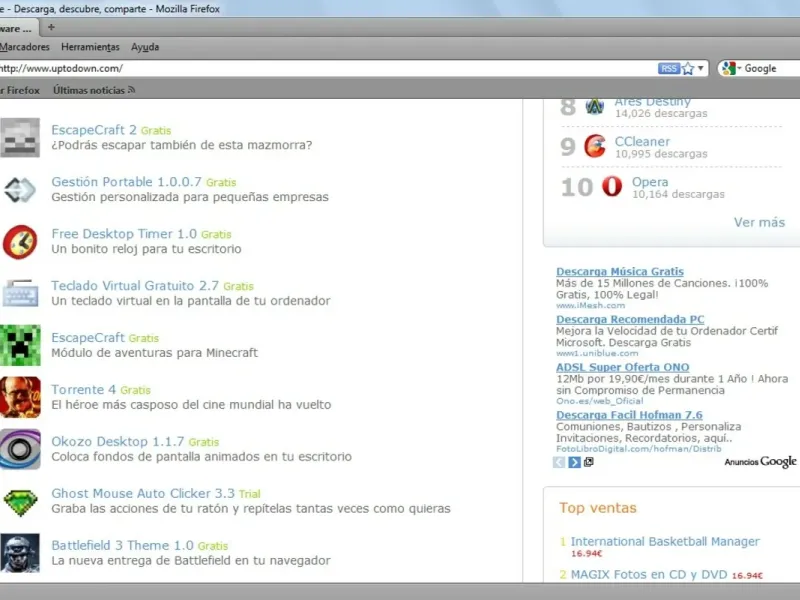Open Descarga Facil Hofman 7.6 ad
The height and width of the screenshot is (600, 800).
(629, 415)
